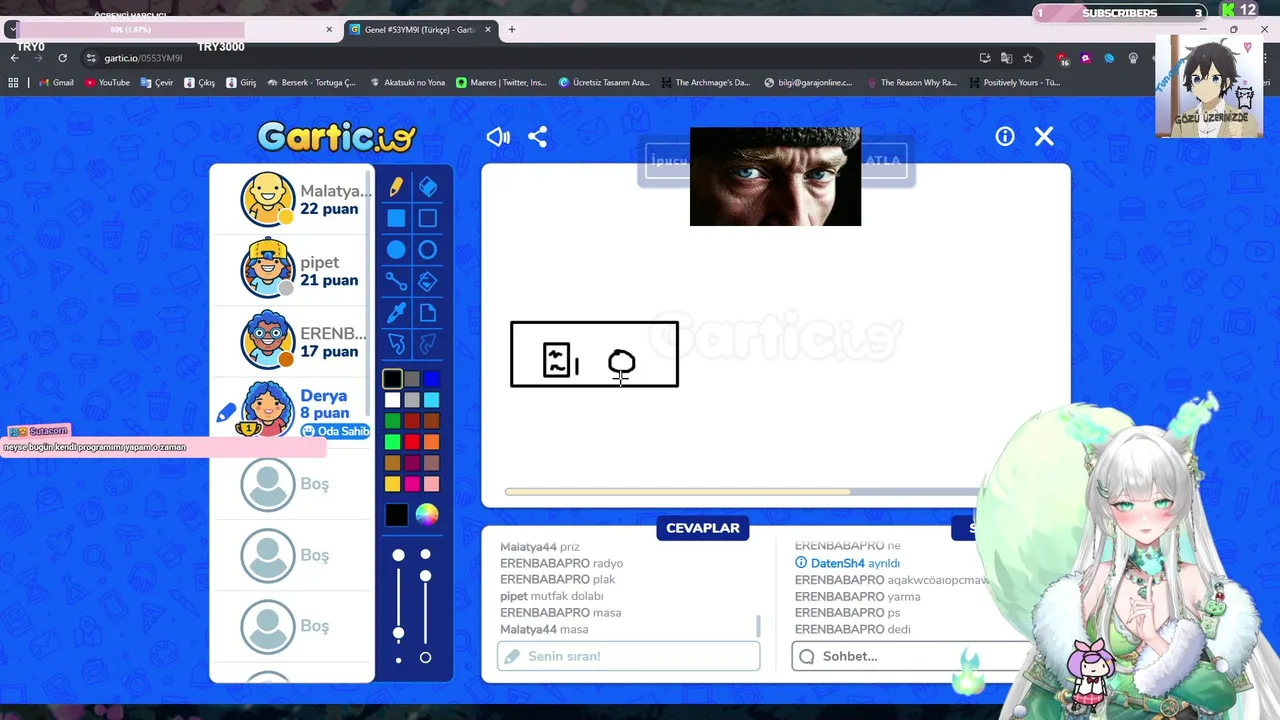Open the rainbow custom color wheel
The height and width of the screenshot is (720, 1280).
tap(427, 514)
